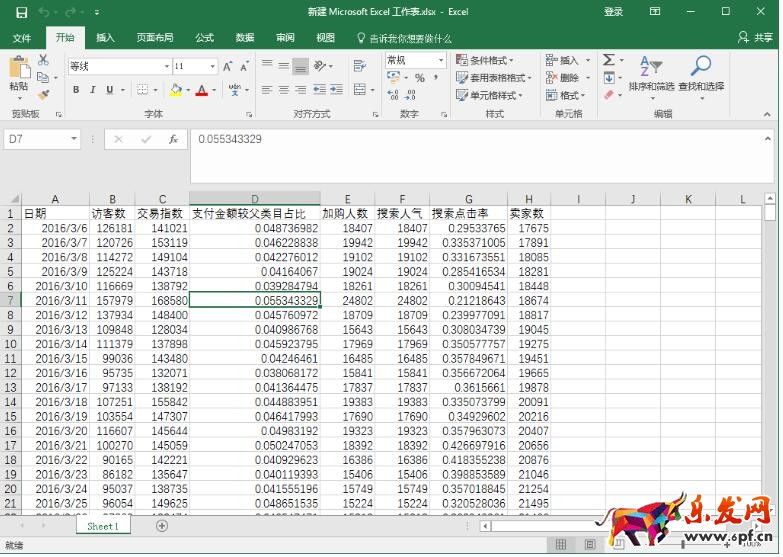Toggle Bold formatting
This screenshot has height=557, width=783.
coord(77,90)
